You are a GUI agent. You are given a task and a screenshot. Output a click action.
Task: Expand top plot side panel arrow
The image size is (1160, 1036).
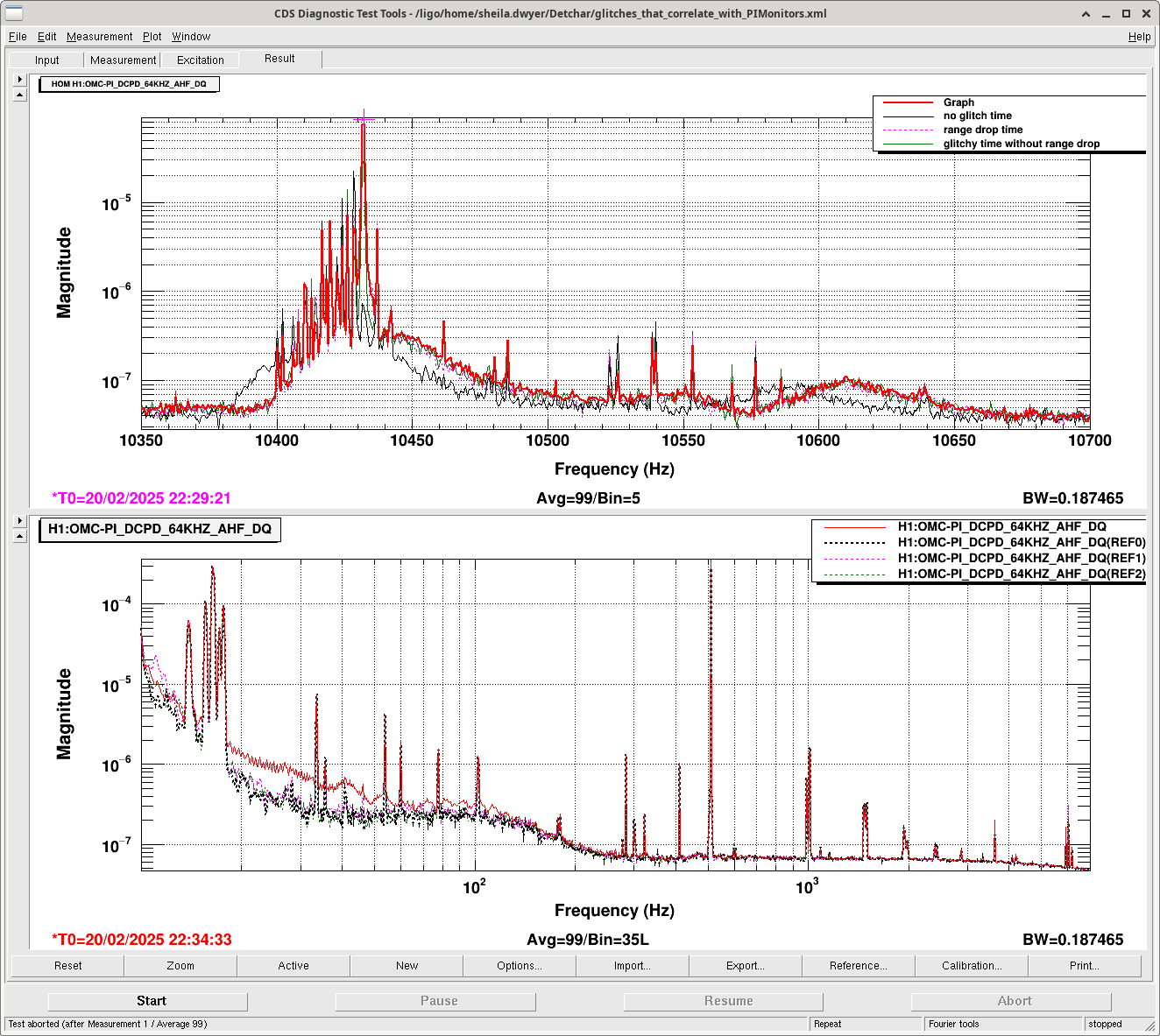20,79
